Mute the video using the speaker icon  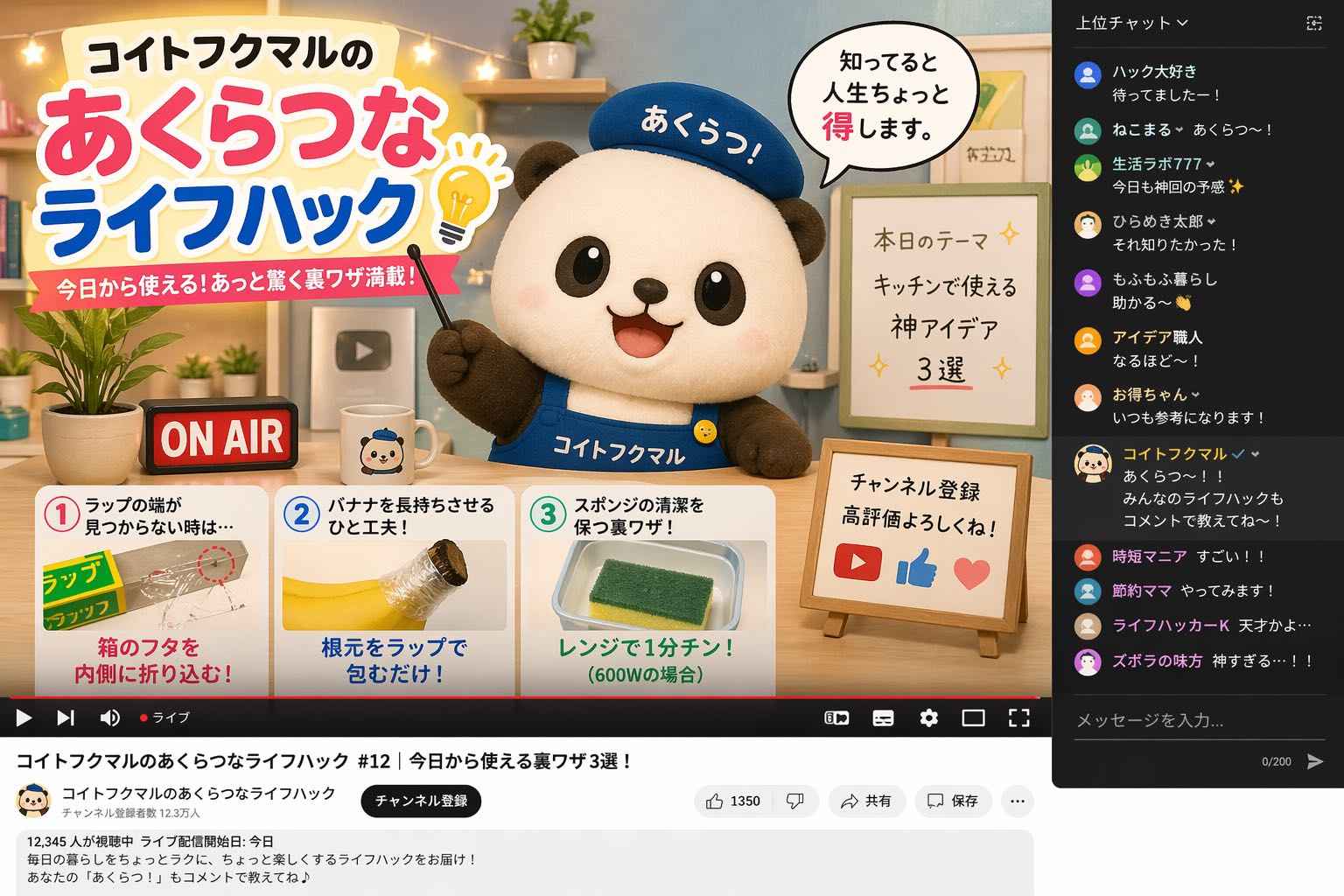109,718
